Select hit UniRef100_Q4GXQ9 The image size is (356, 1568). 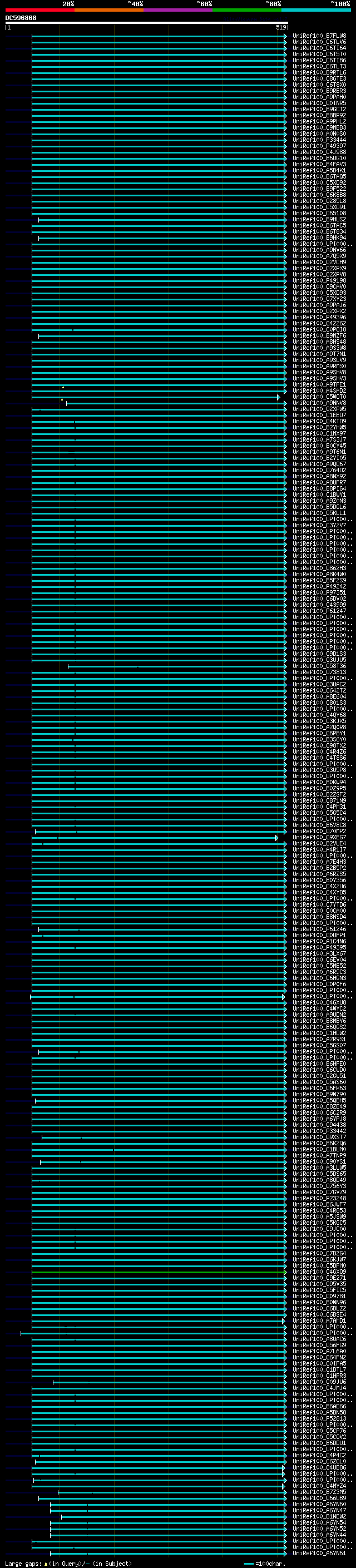319,1272
